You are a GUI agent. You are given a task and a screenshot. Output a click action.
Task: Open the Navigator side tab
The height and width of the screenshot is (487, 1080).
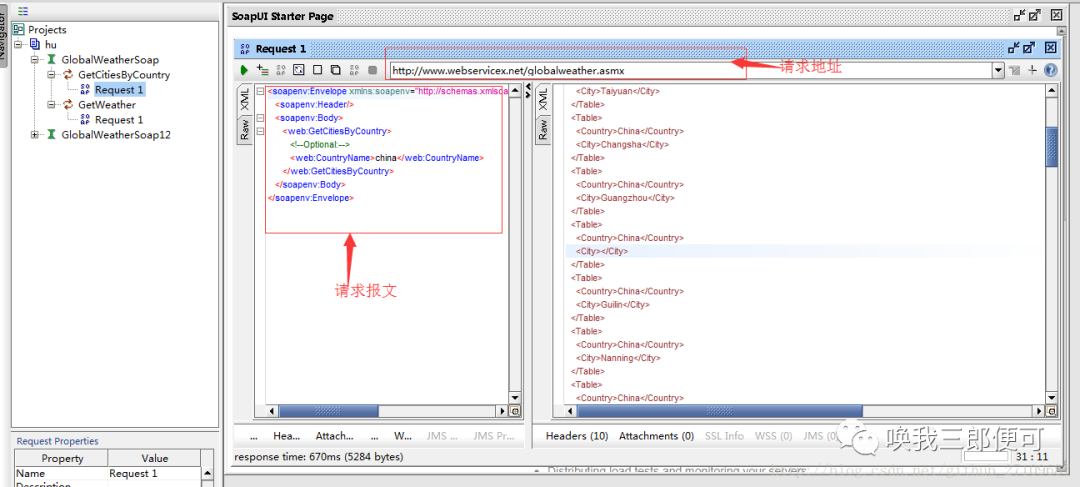(x=3, y=38)
